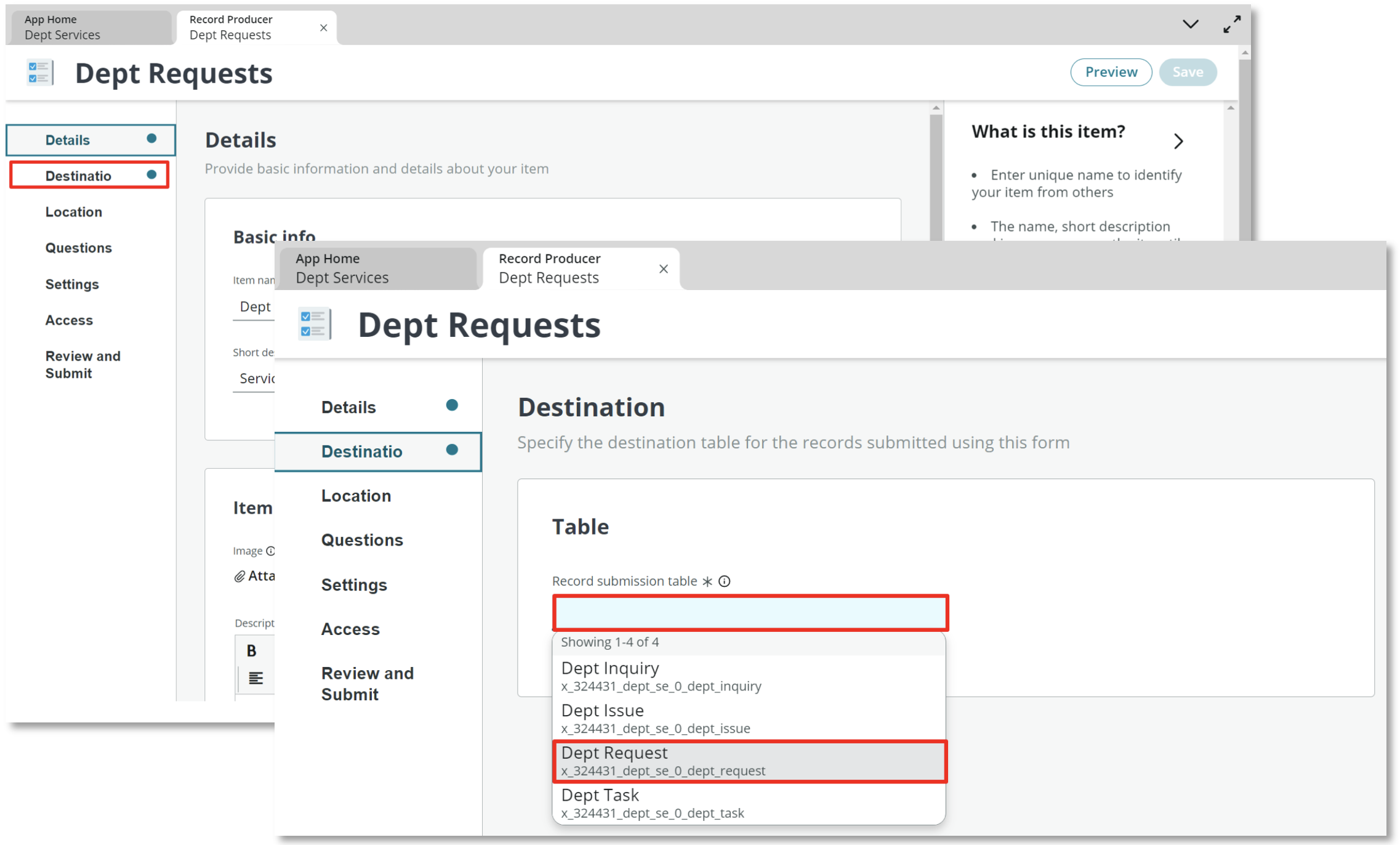
Task: Click the close tab icon on Record Producer tab
Action: (663, 268)
